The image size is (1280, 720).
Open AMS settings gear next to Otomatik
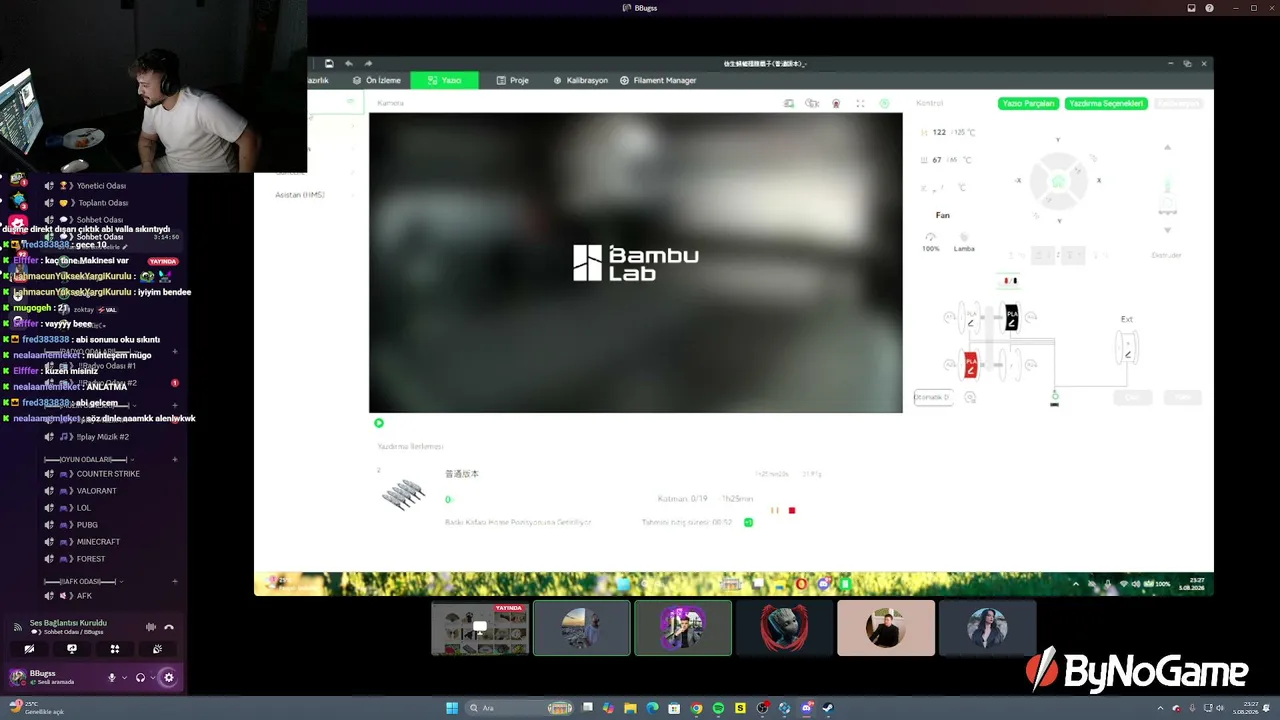[970, 397]
